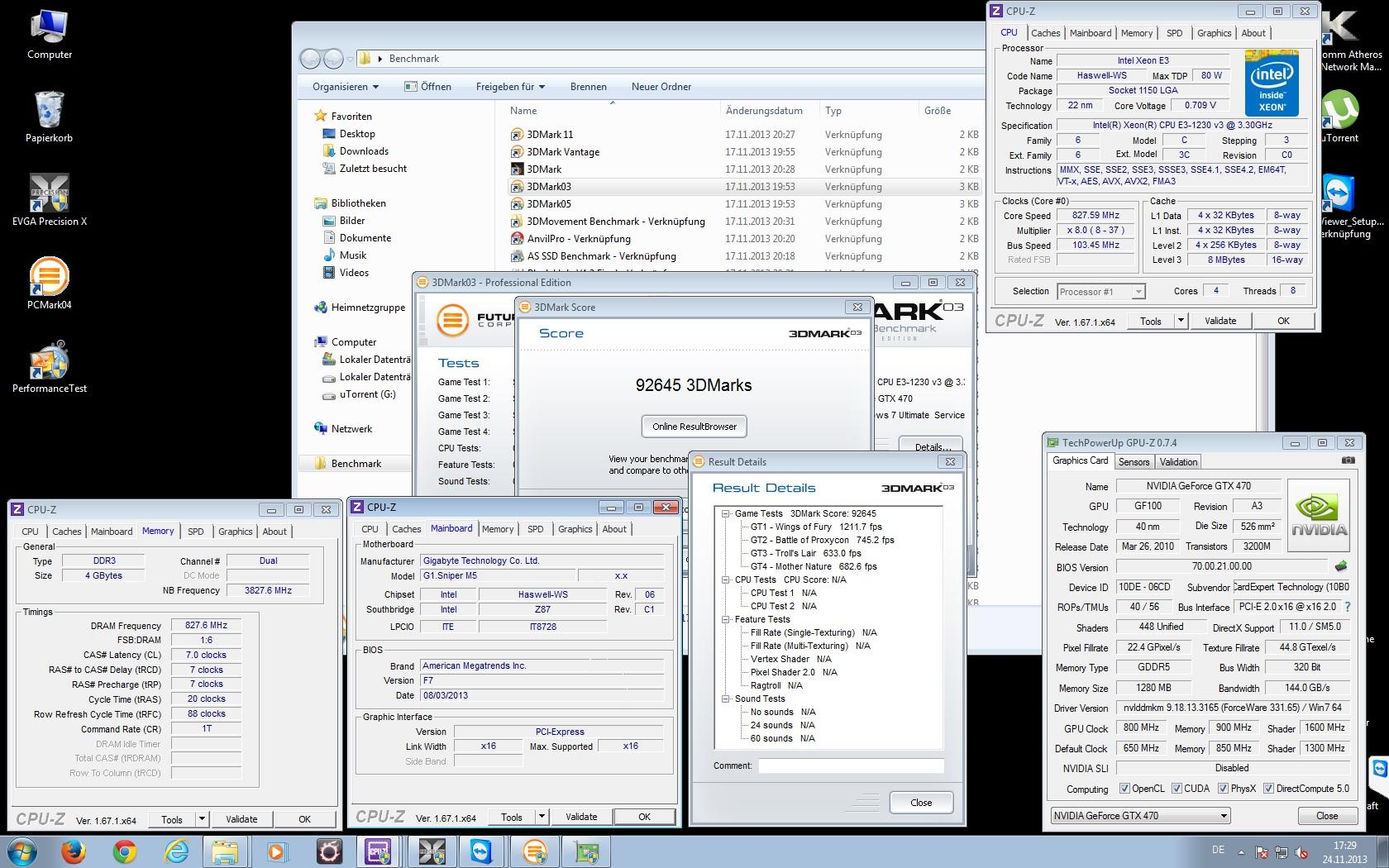Switch to Sensors tab in GPU-Z

(1134, 462)
